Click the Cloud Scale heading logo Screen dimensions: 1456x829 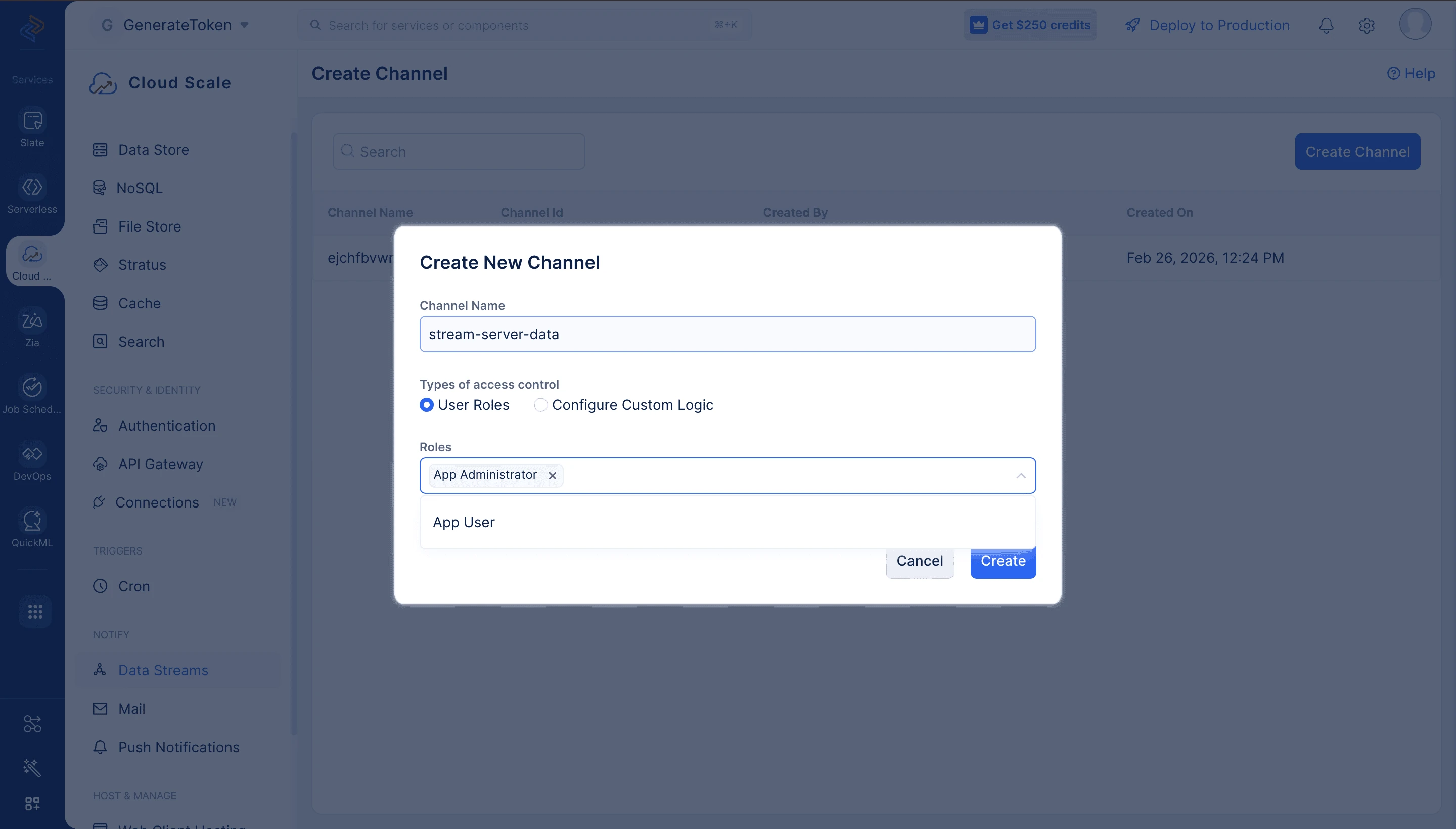click(x=103, y=83)
